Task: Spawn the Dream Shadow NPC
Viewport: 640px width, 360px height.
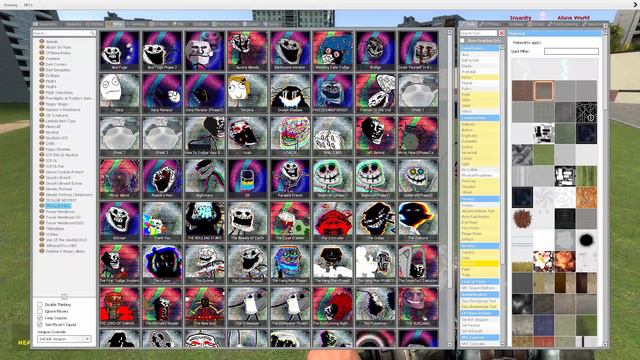Action: coord(290,93)
